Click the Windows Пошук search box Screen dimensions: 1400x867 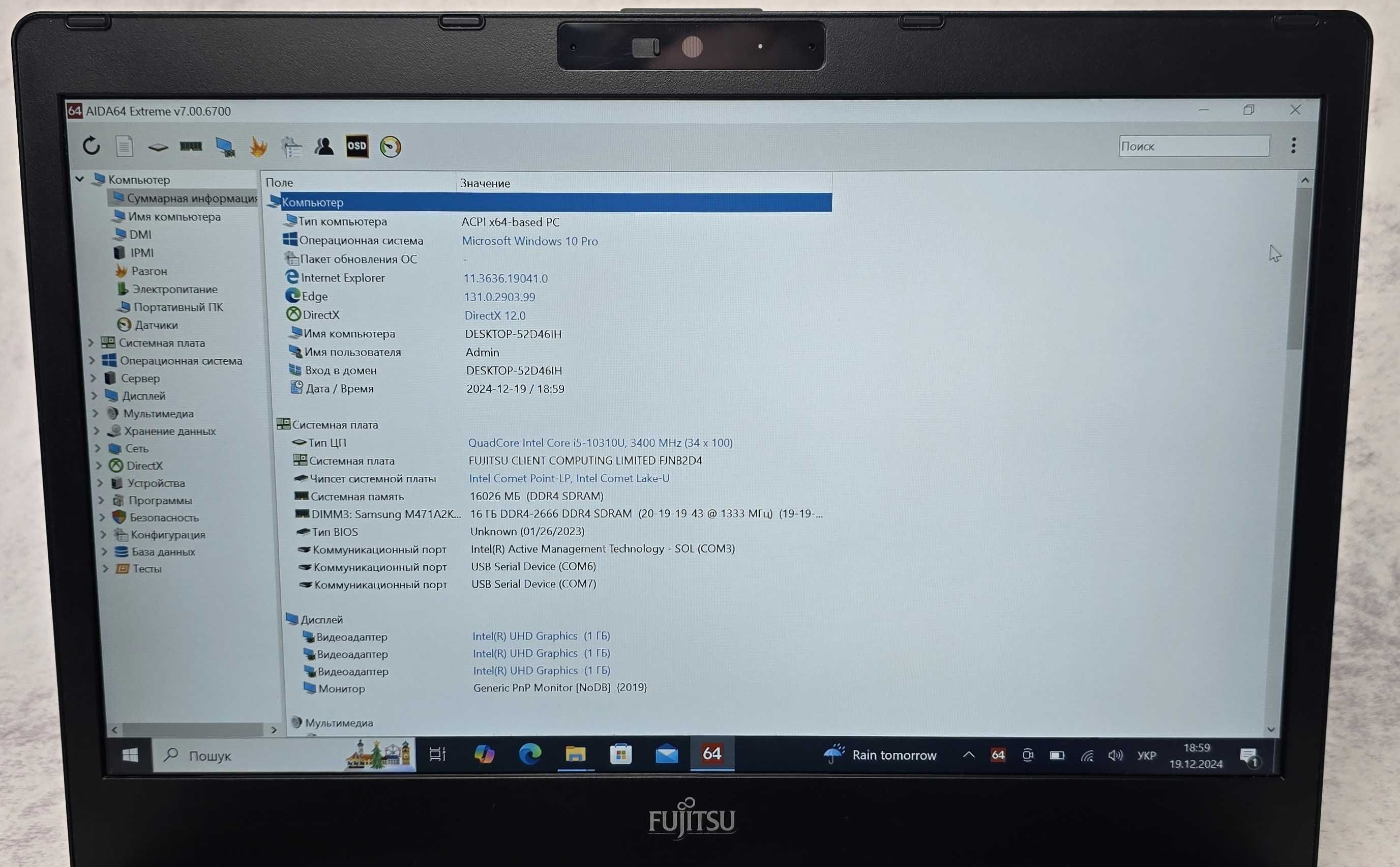point(284,755)
